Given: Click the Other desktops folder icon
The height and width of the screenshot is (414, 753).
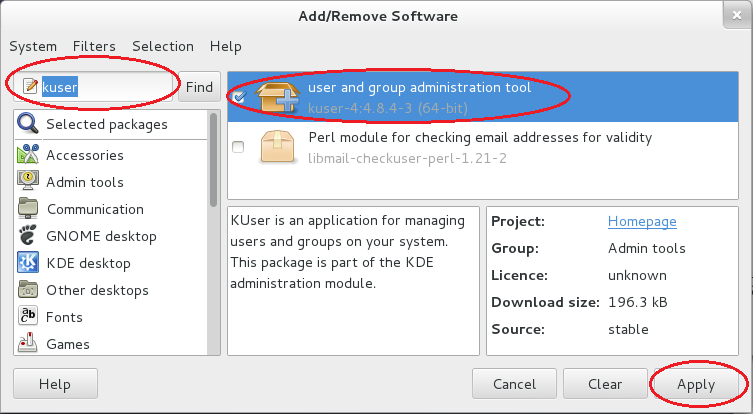Looking at the screenshot, I should (28, 290).
